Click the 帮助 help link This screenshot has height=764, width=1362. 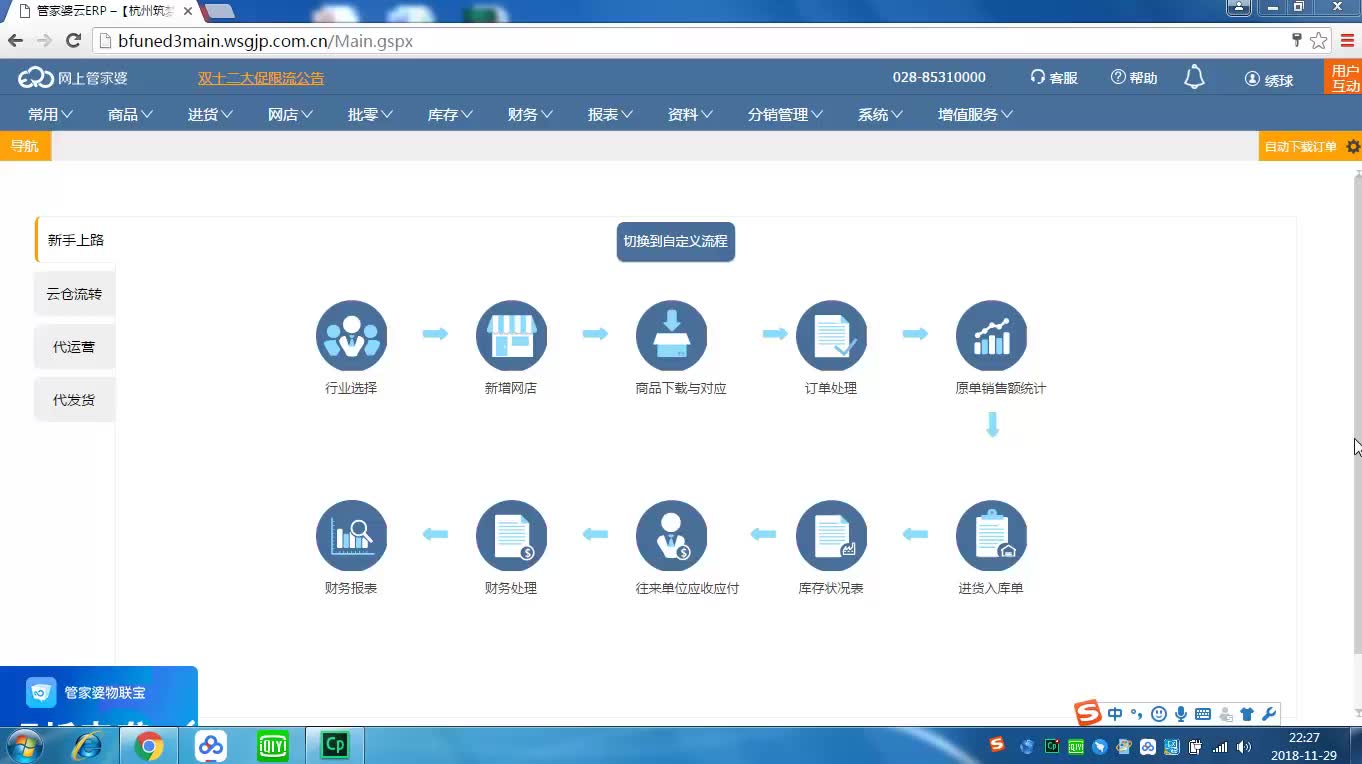coord(1134,78)
